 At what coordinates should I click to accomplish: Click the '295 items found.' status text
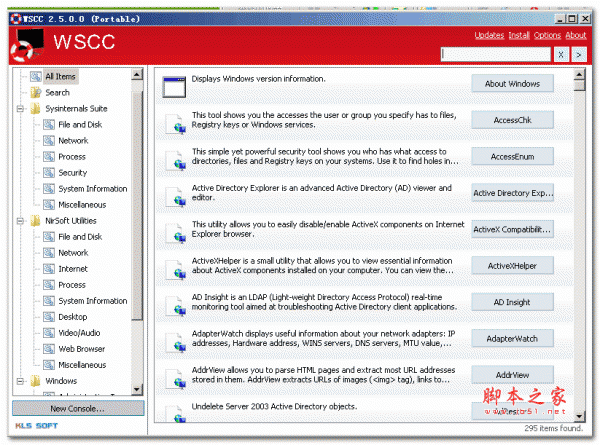pos(554,428)
